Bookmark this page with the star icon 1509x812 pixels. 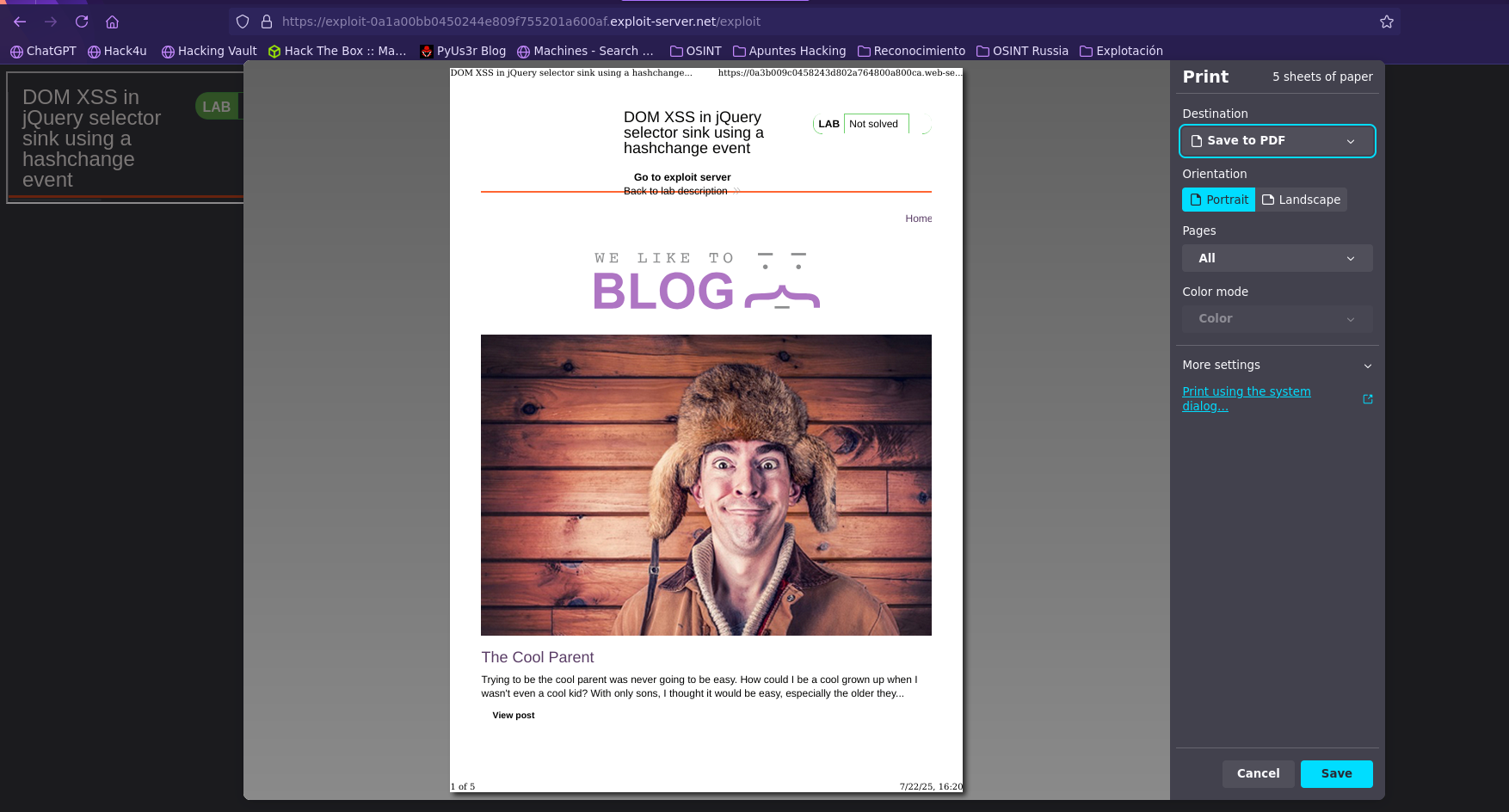point(1387,22)
